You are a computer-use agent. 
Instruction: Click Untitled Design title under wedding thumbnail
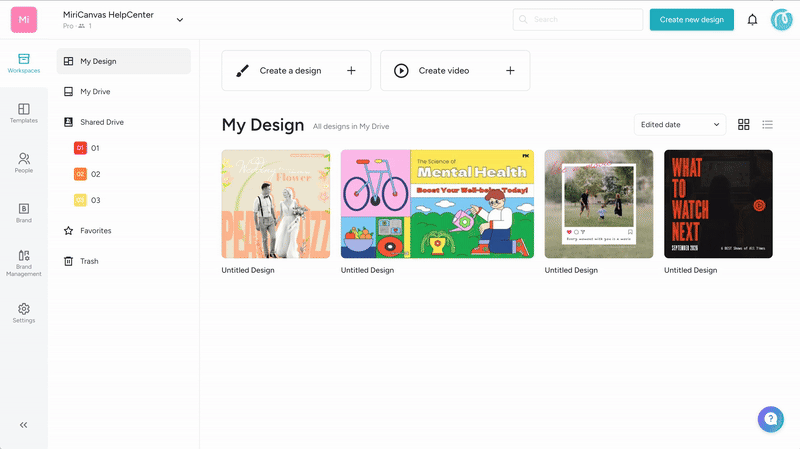pos(248,270)
